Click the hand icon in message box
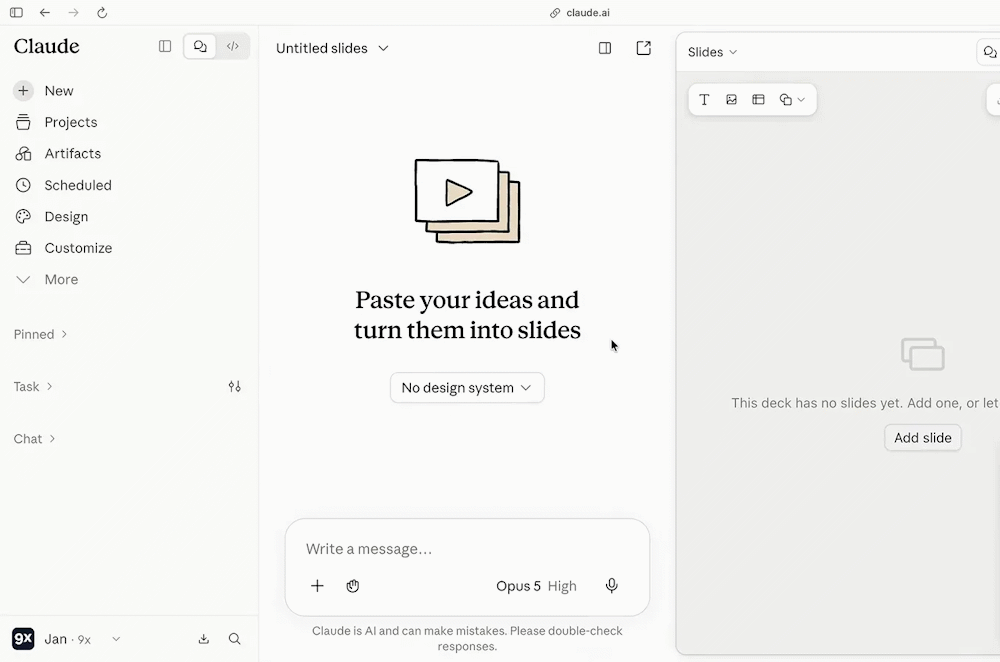Screen dimensions: 1000x662 click(353, 586)
